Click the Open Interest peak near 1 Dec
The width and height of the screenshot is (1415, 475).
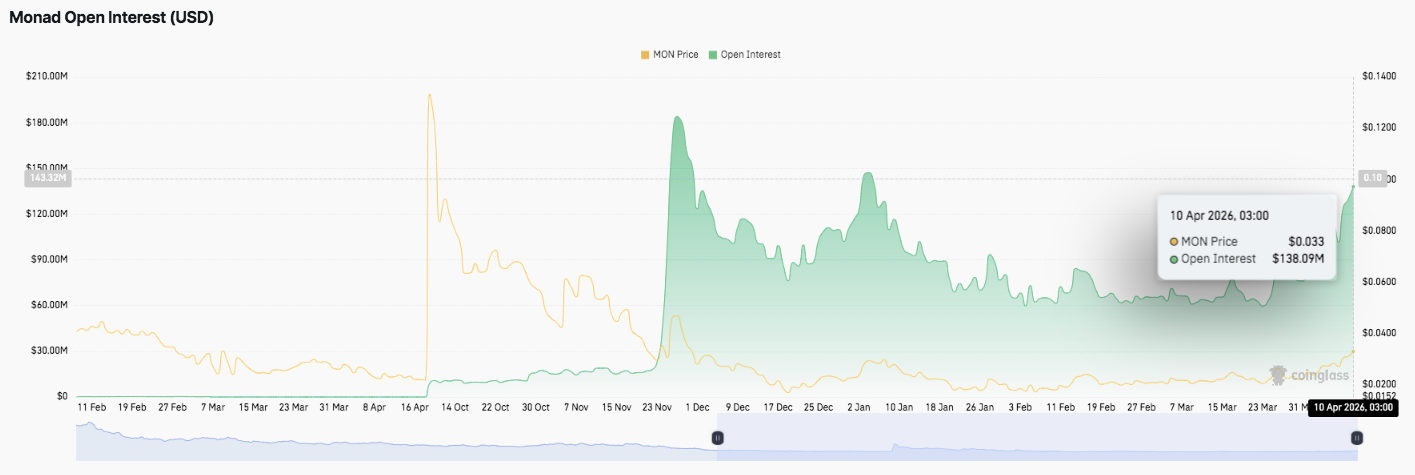tap(678, 118)
